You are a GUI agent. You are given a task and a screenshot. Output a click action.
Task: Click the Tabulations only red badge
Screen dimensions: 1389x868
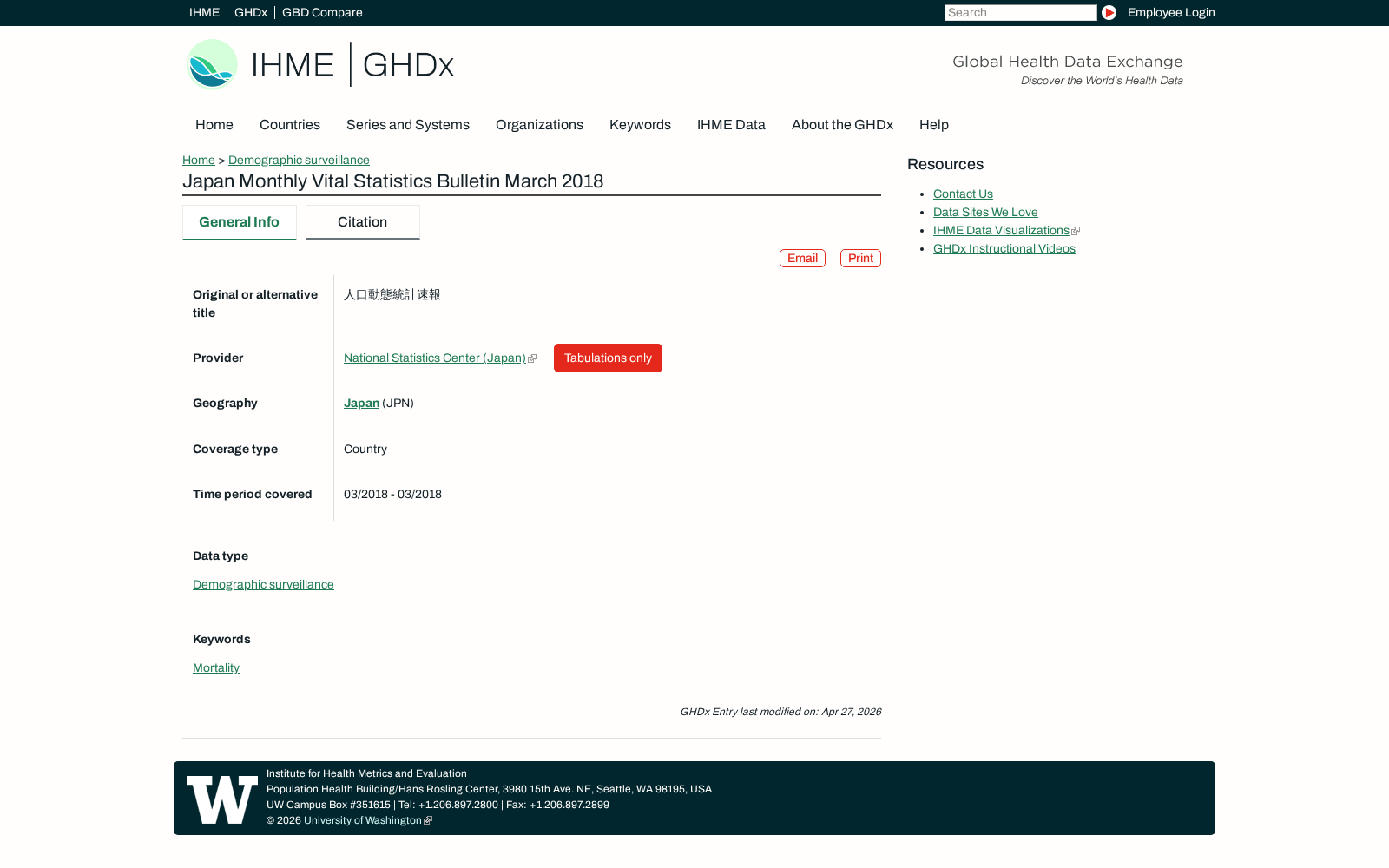click(608, 358)
